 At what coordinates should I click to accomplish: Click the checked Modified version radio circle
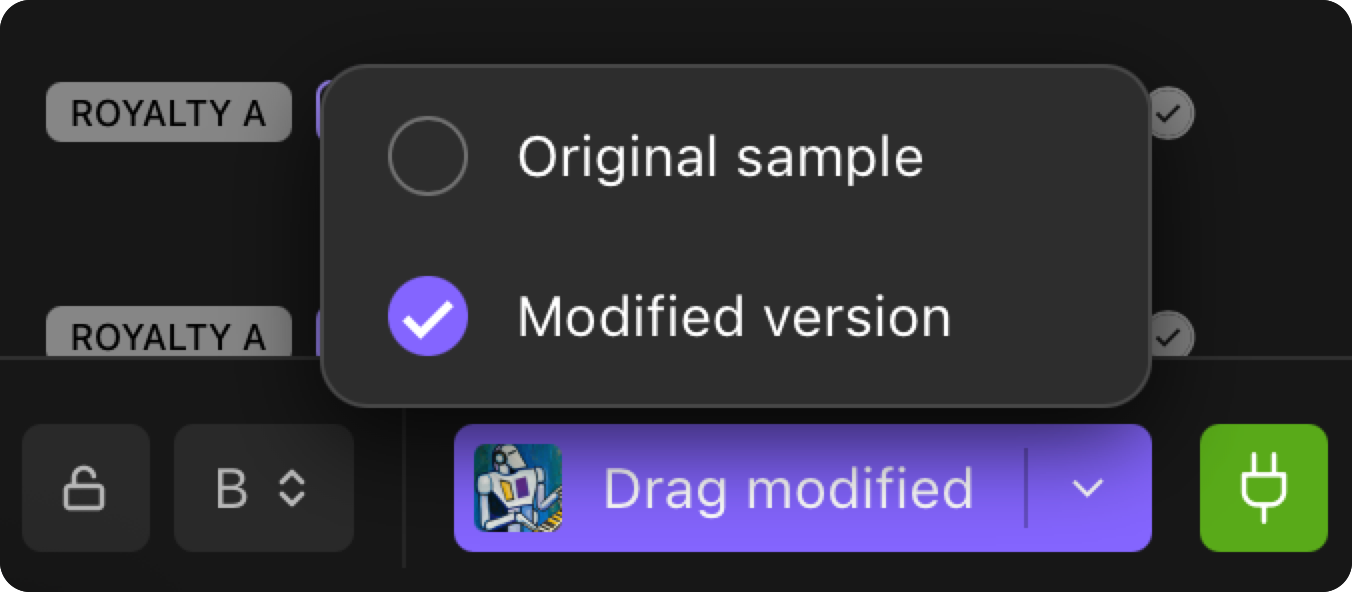click(x=427, y=316)
